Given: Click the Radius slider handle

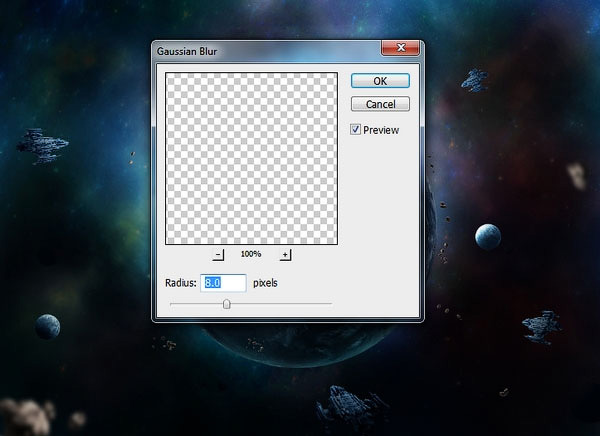Looking at the screenshot, I should click(x=226, y=304).
